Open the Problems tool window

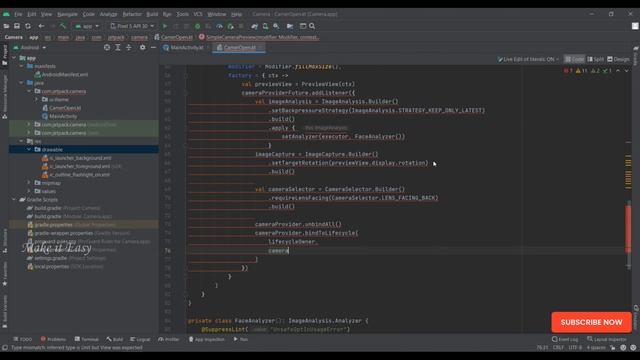tap(53, 339)
